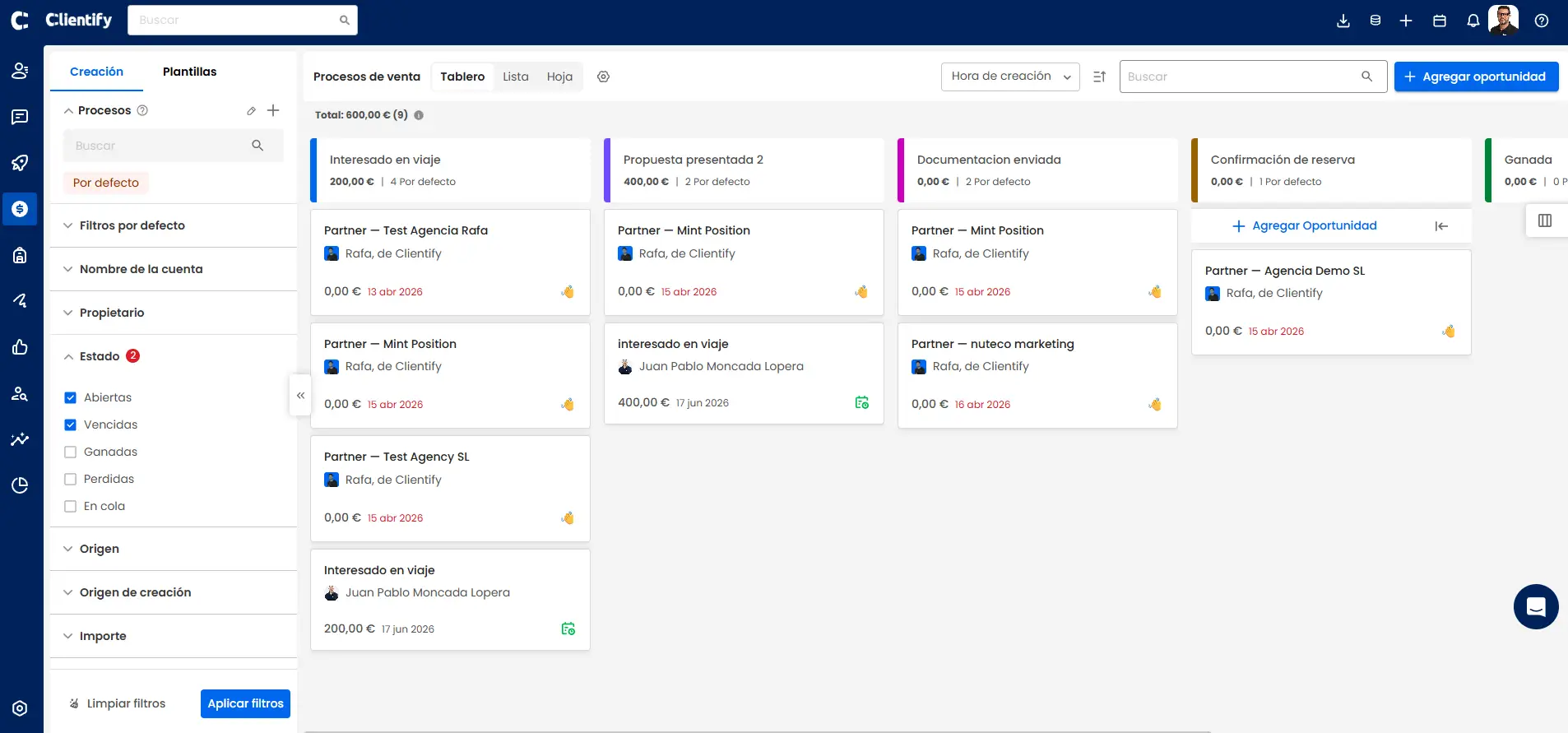This screenshot has width=1568, height=733.
Task: Open the help question mark icon
Action: 1542,21
